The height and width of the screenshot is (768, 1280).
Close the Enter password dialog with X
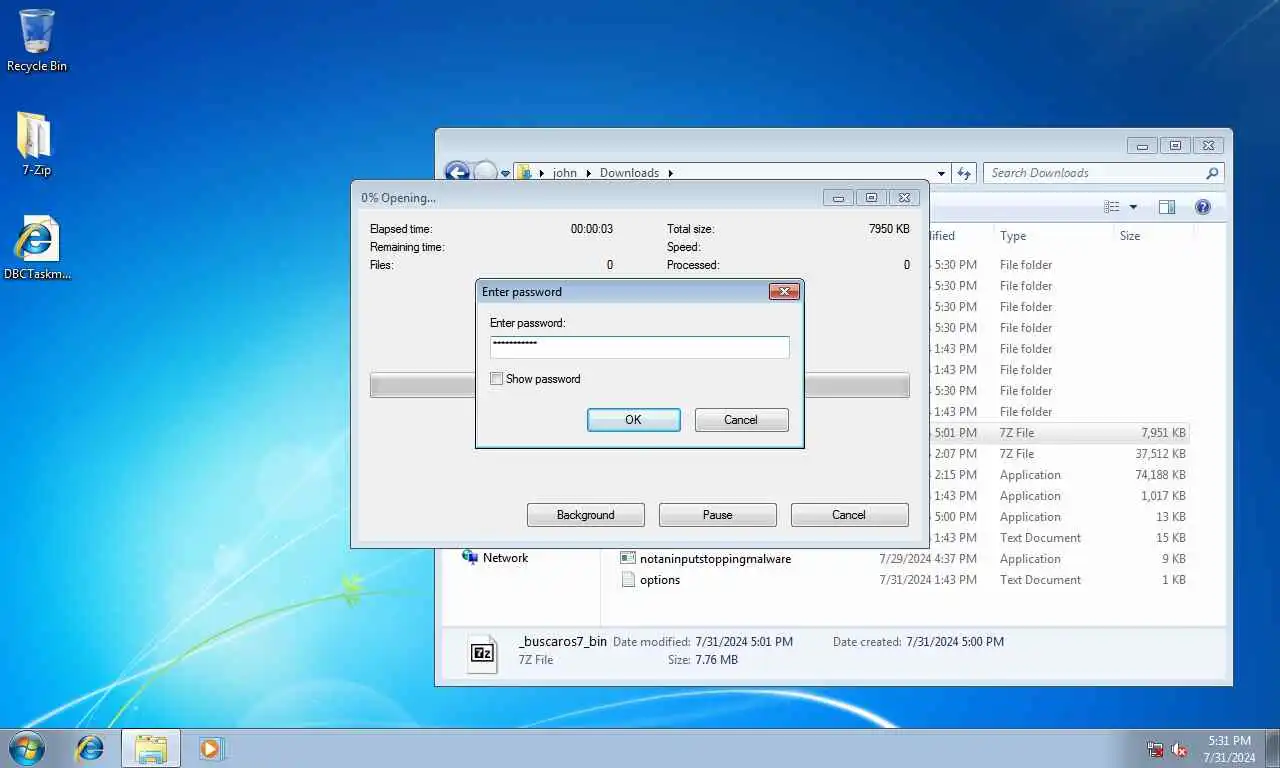click(x=784, y=292)
